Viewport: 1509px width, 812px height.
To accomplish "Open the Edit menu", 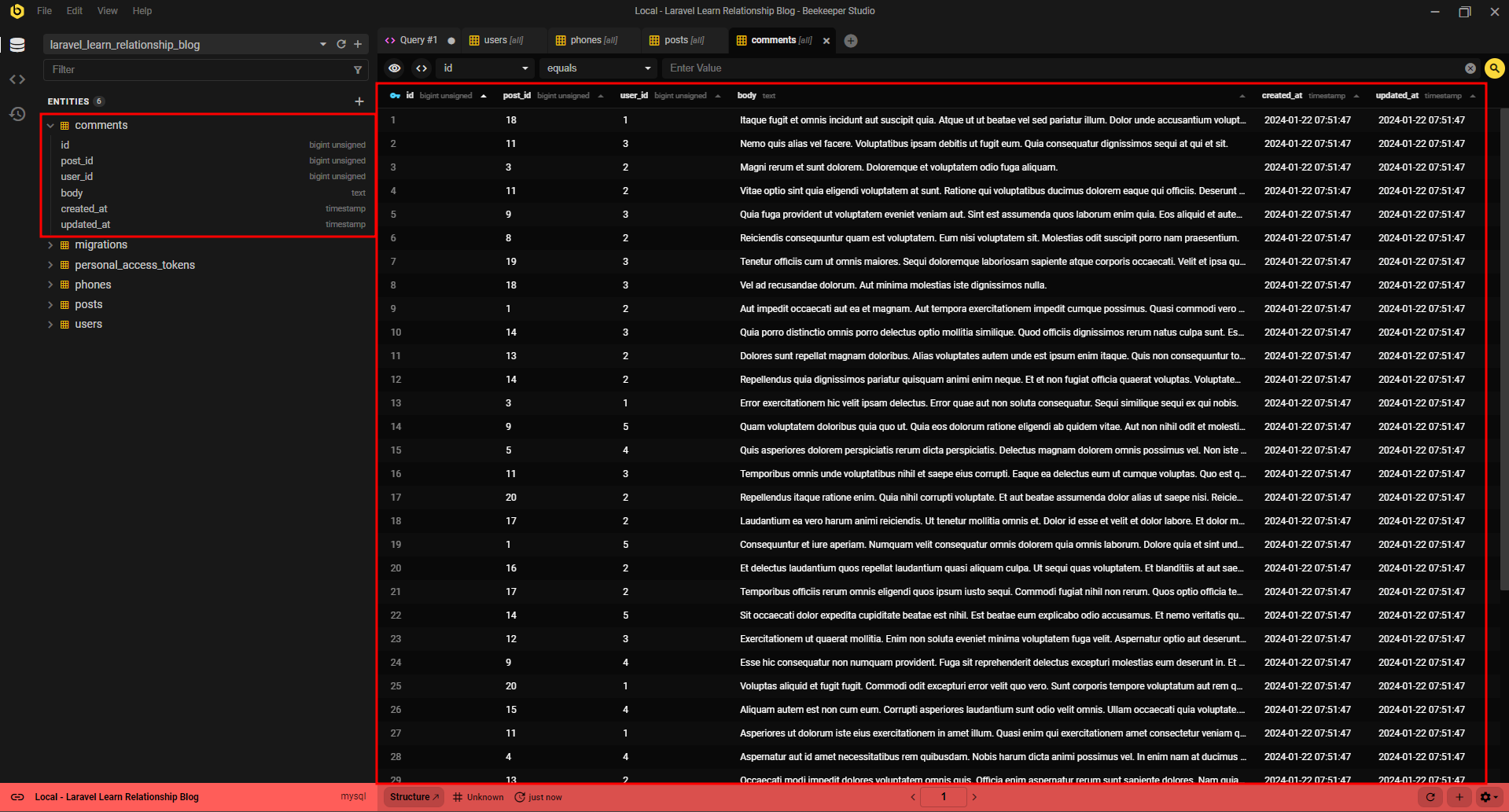I will [x=73, y=10].
